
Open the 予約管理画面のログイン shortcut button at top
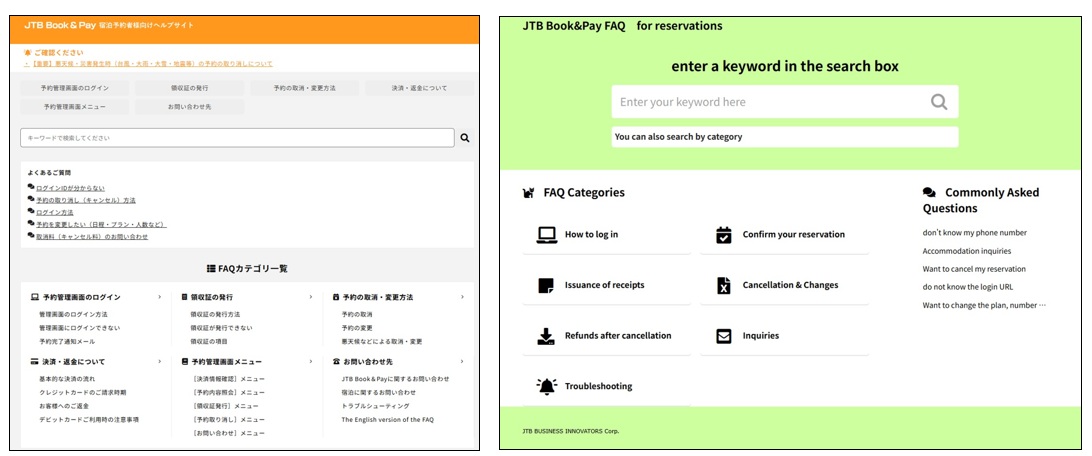click(x=75, y=88)
